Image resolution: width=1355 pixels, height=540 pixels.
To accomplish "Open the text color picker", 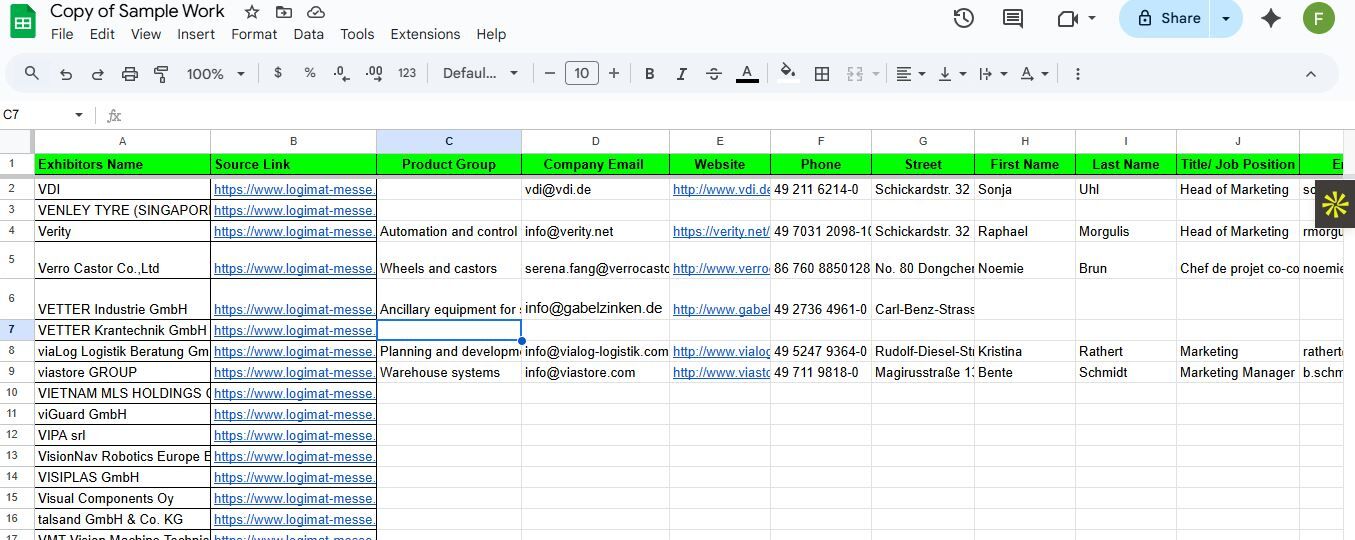I will [747, 73].
